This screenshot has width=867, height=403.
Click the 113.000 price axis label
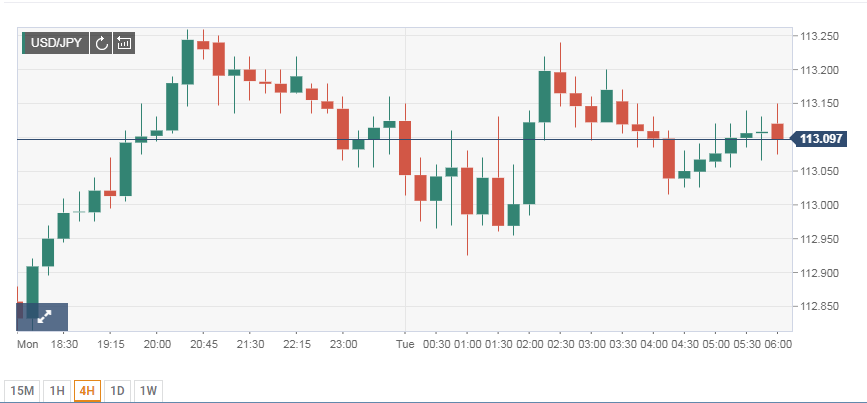point(820,205)
